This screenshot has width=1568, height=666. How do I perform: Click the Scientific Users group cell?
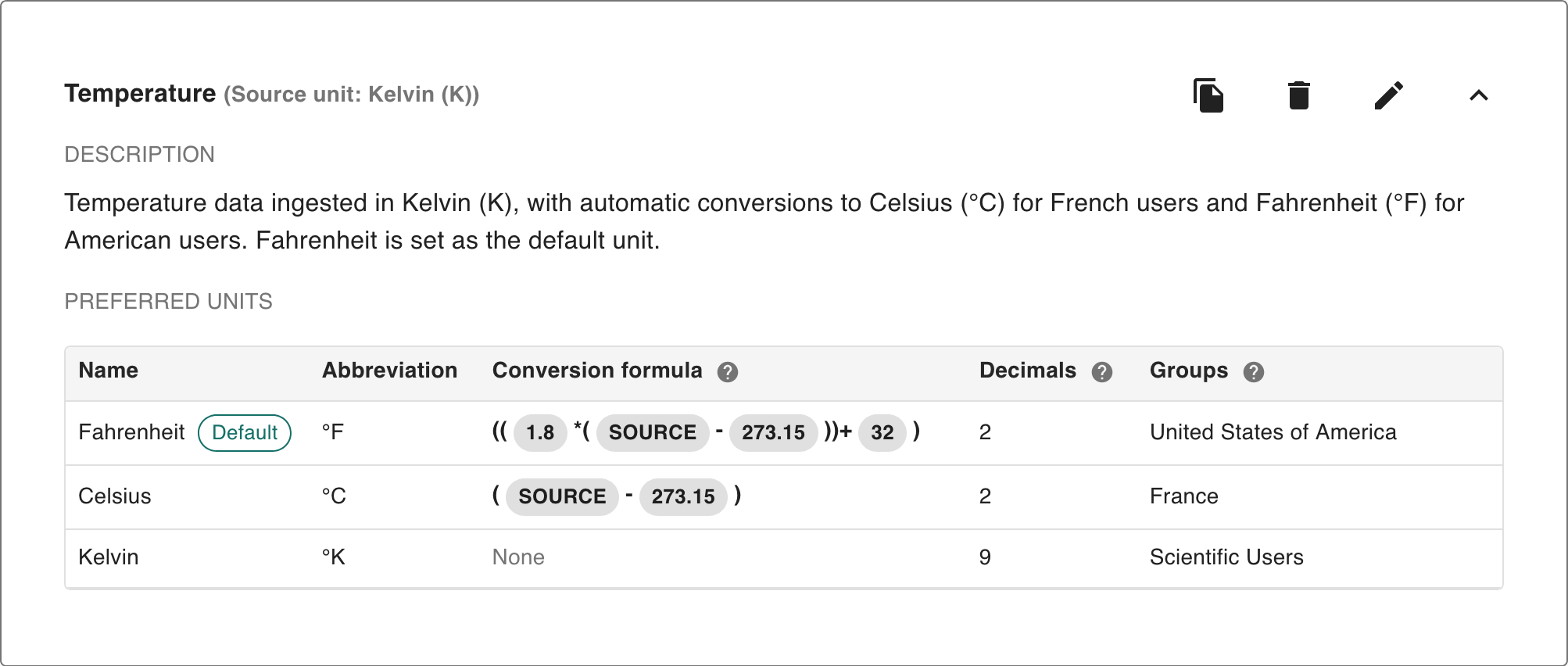1226,557
